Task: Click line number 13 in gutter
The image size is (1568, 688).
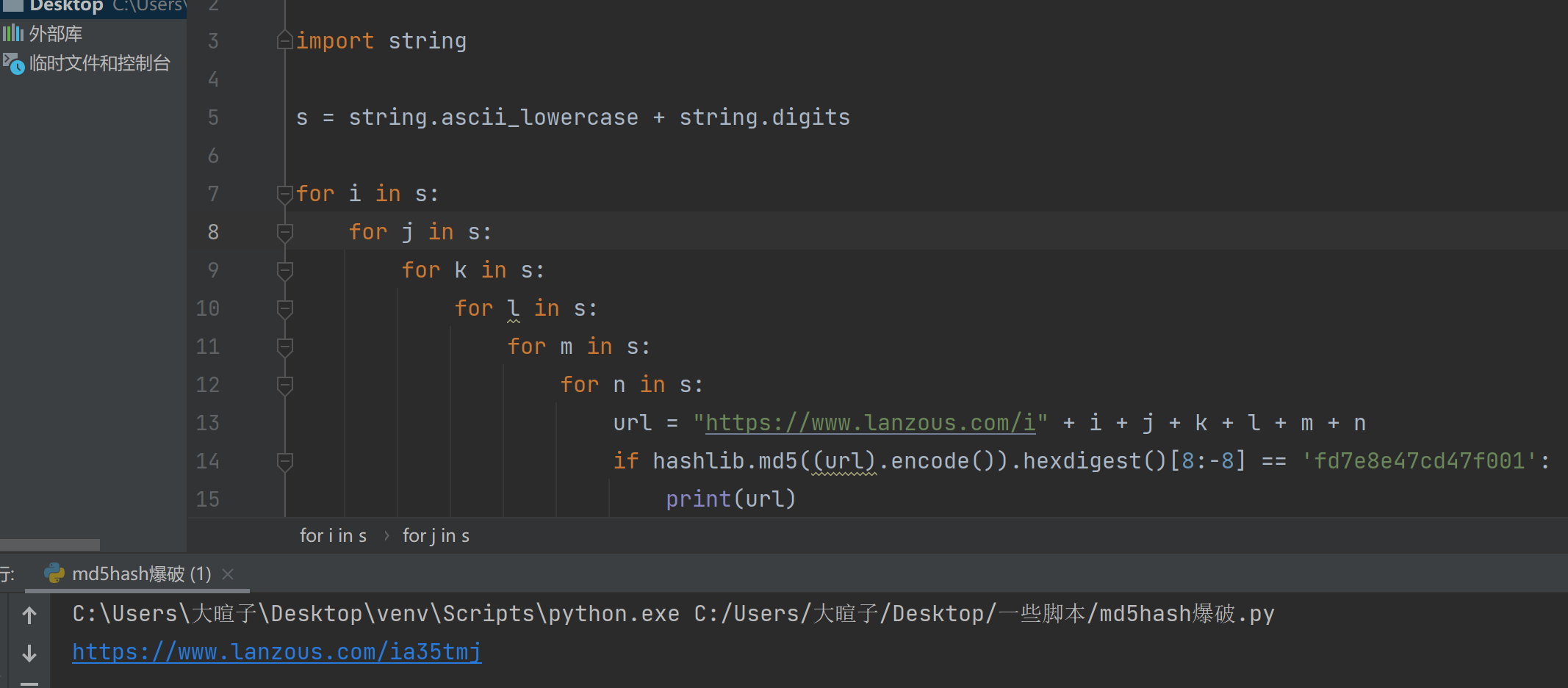Action: [x=208, y=423]
